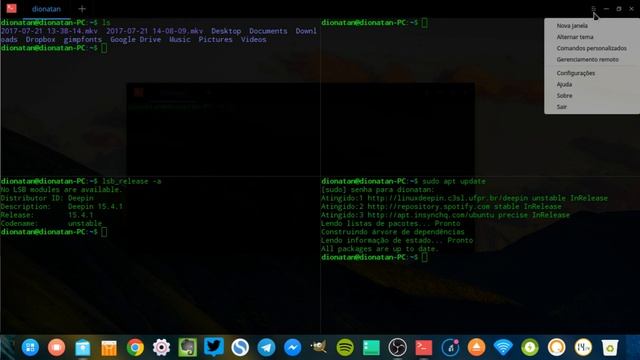This screenshot has height=360, width=640.
Task: Click 'Google Drive' in the ls output
Action: coord(135,40)
